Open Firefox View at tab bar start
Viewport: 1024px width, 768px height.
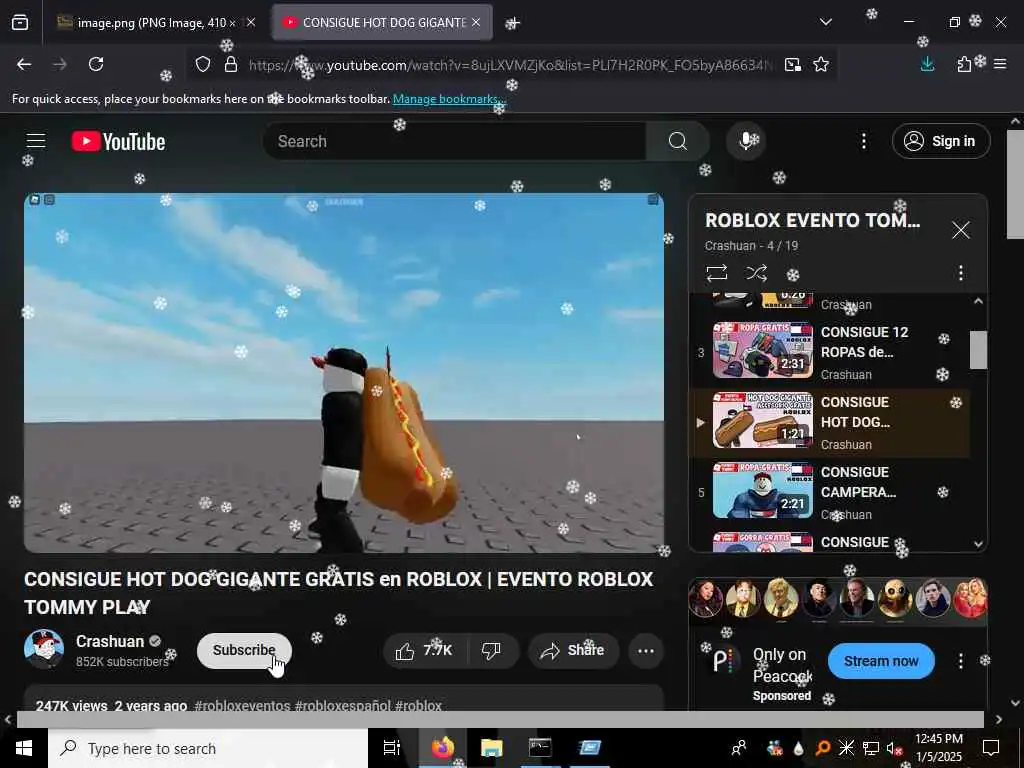coord(20,23)
